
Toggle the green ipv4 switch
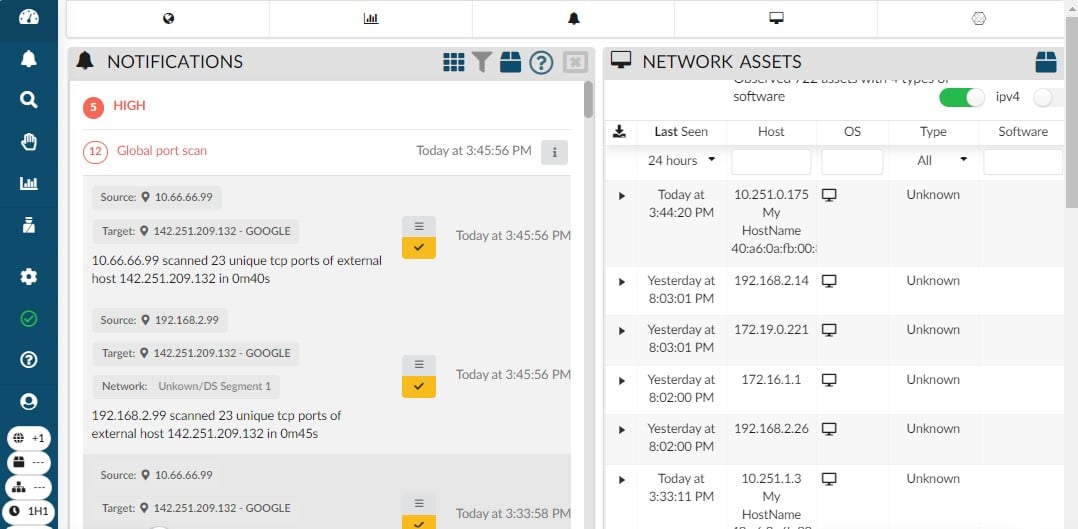point(962,98)
